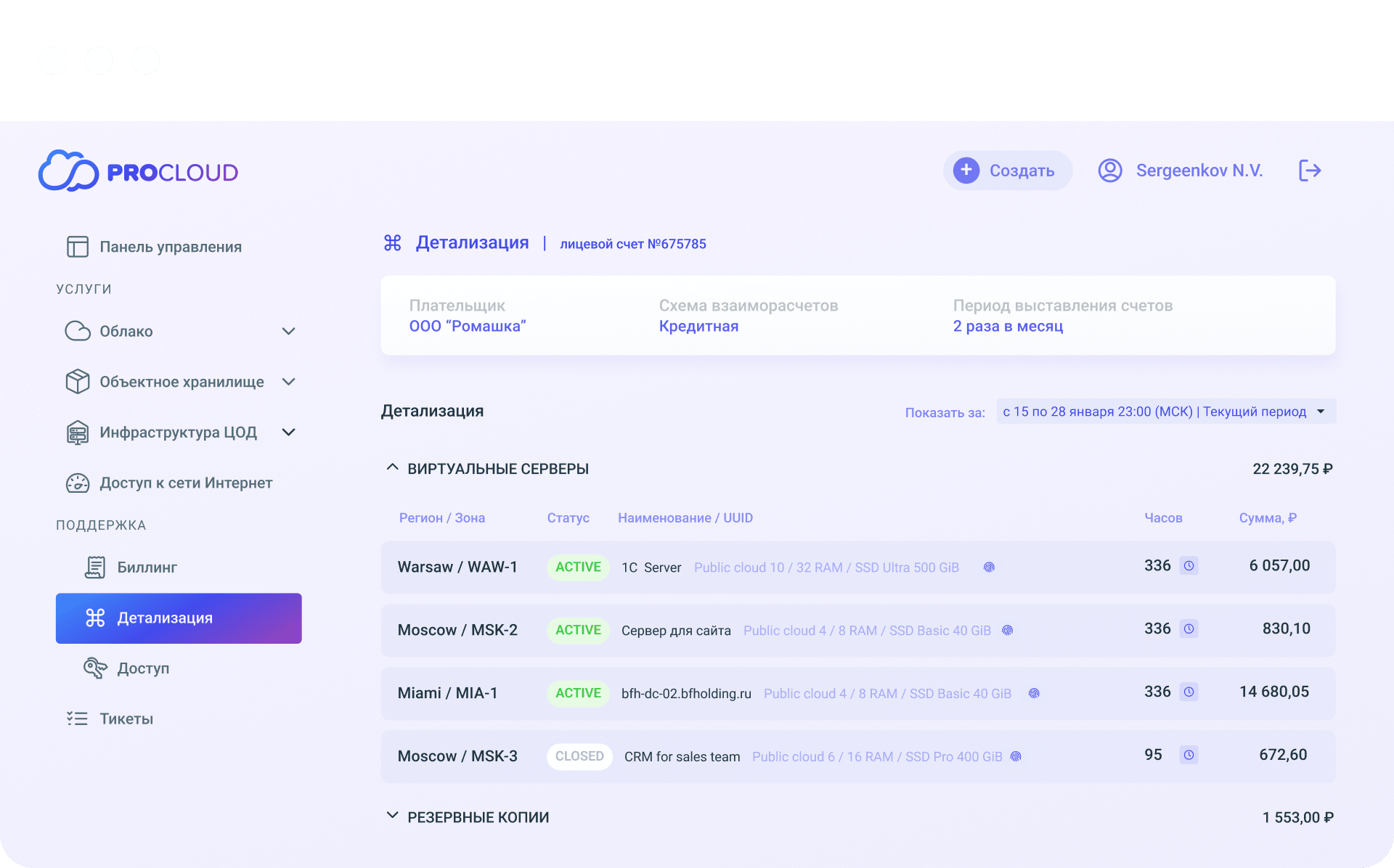Image resolution: width=1394 pixels, height=868 pixels.
Task: Open Инфраструктура ЦОД server icon
Action: [78, 432]
